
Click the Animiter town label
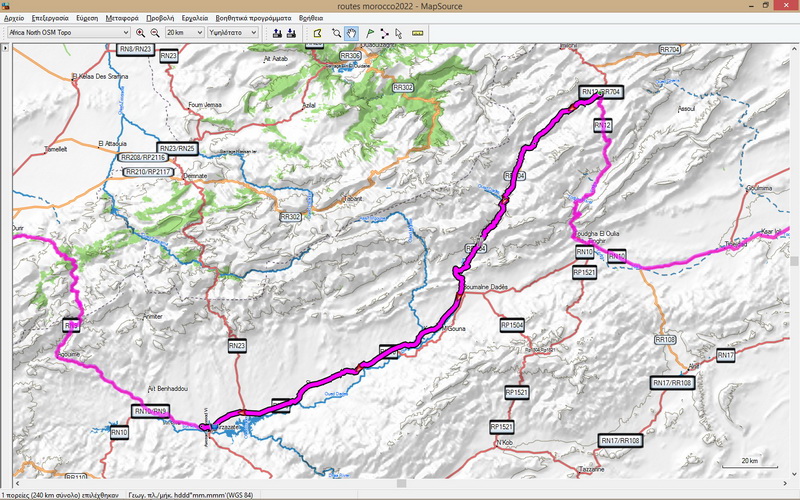(153, 316)
